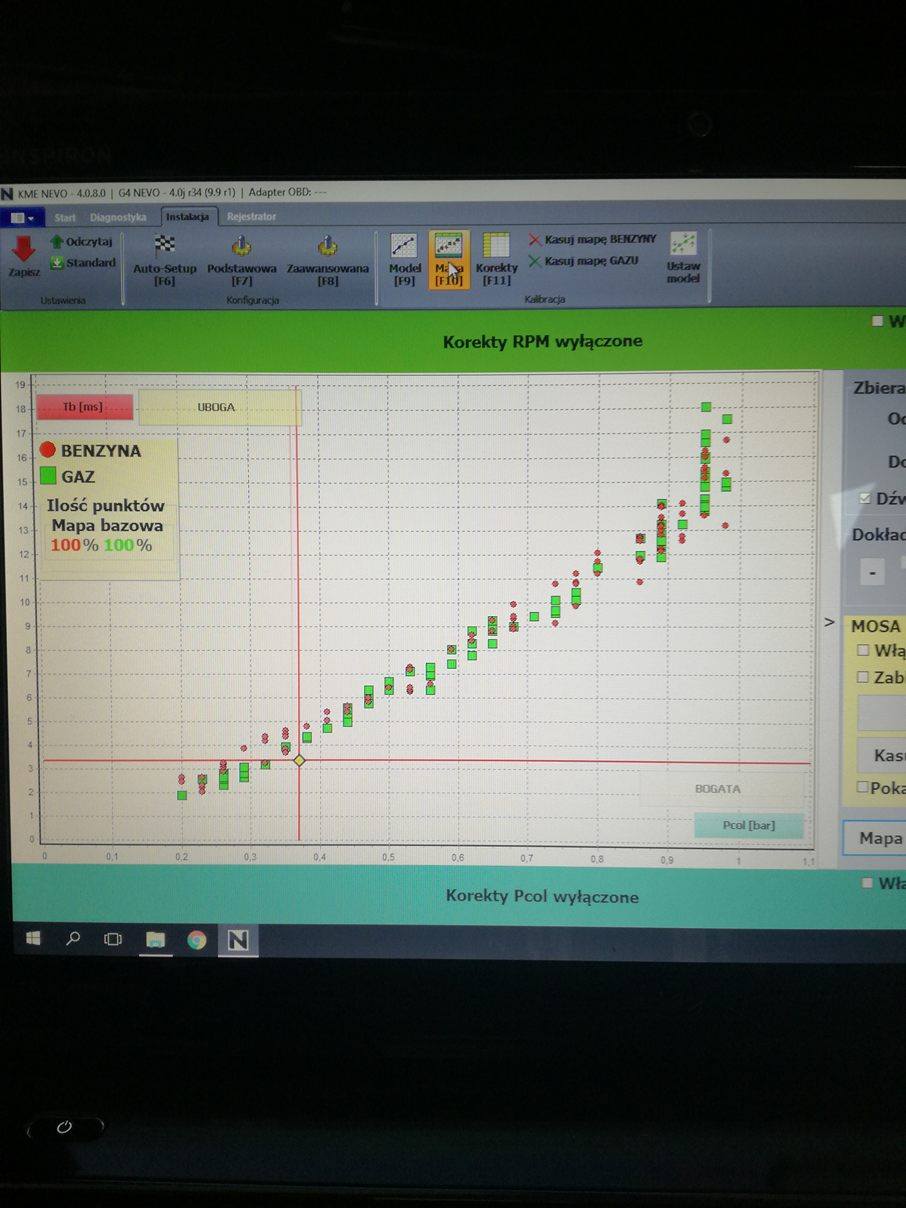The image size is (906, 1208).
Task: Click the red Zapisz save arrow icon
Action: (x=24, y=250)
